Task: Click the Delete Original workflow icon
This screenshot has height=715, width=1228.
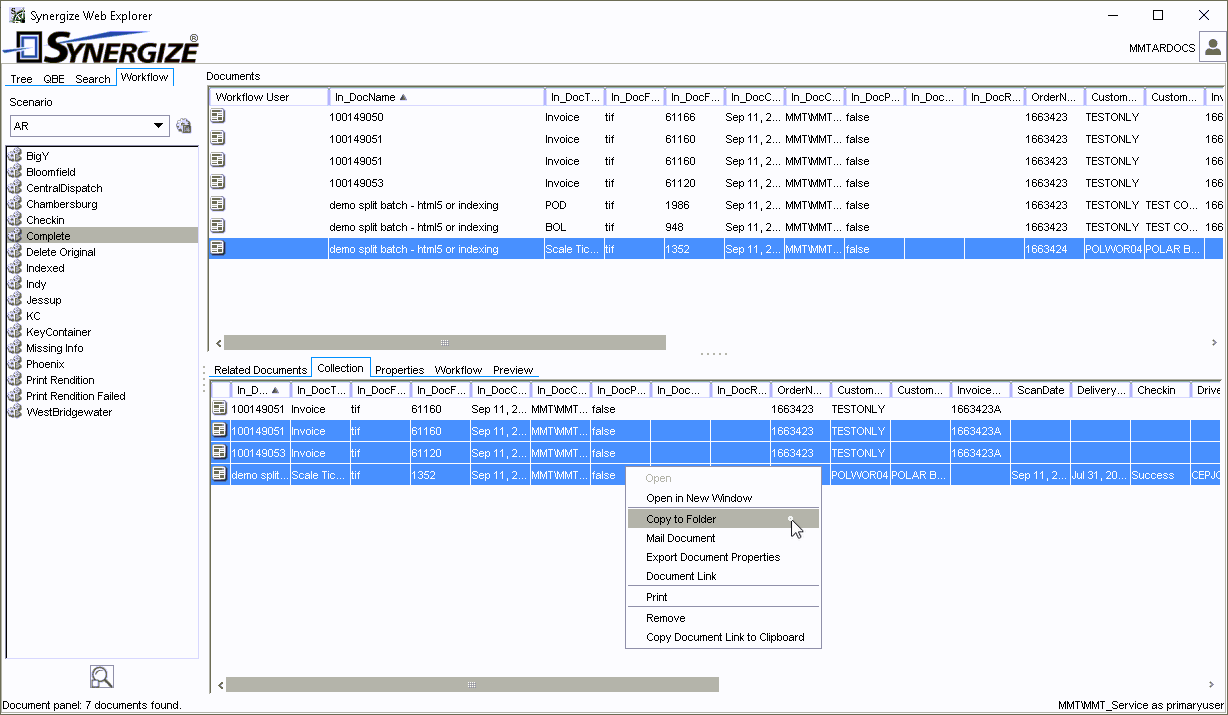Action: point(15,252)
